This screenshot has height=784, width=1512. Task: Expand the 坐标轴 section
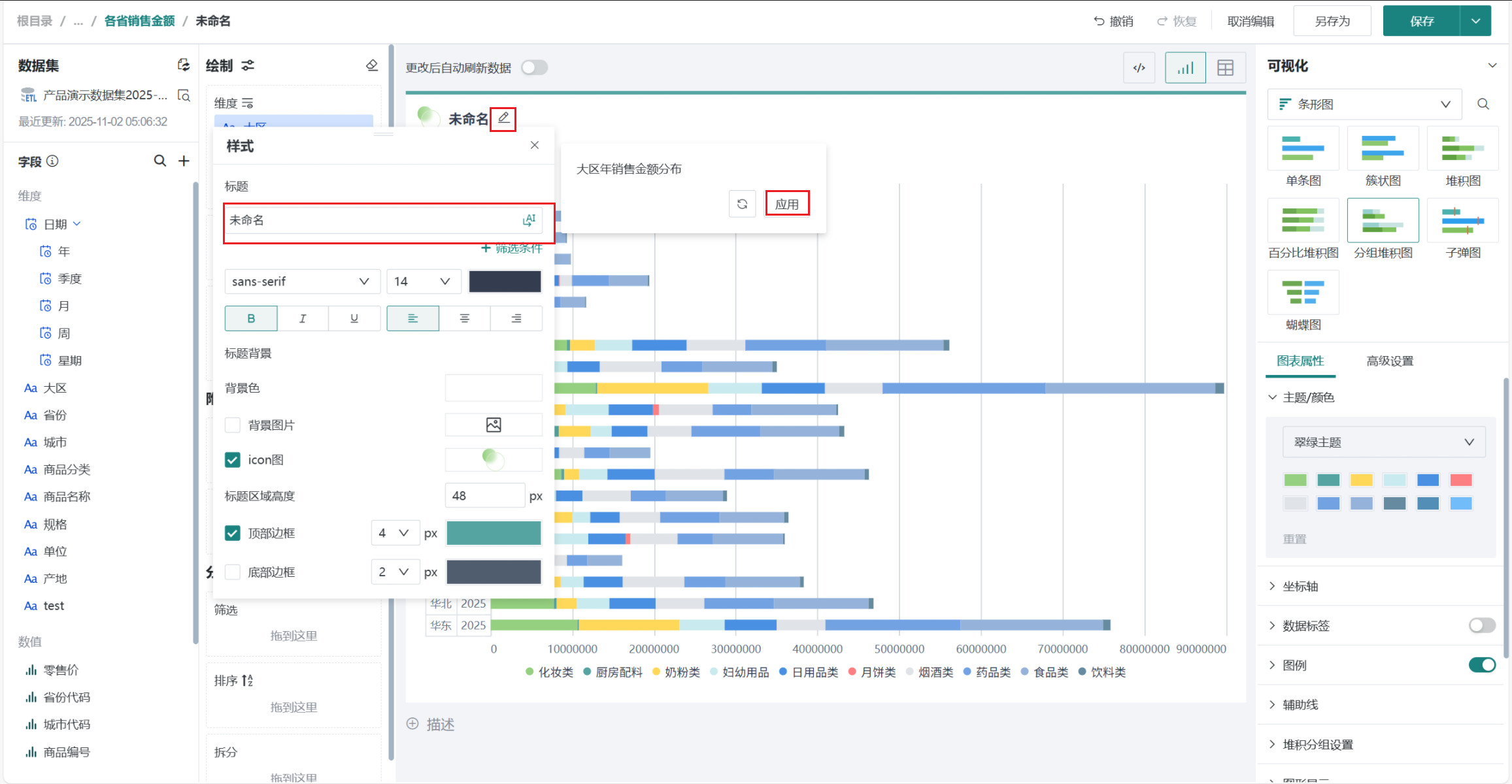[x=1300, y=586]
